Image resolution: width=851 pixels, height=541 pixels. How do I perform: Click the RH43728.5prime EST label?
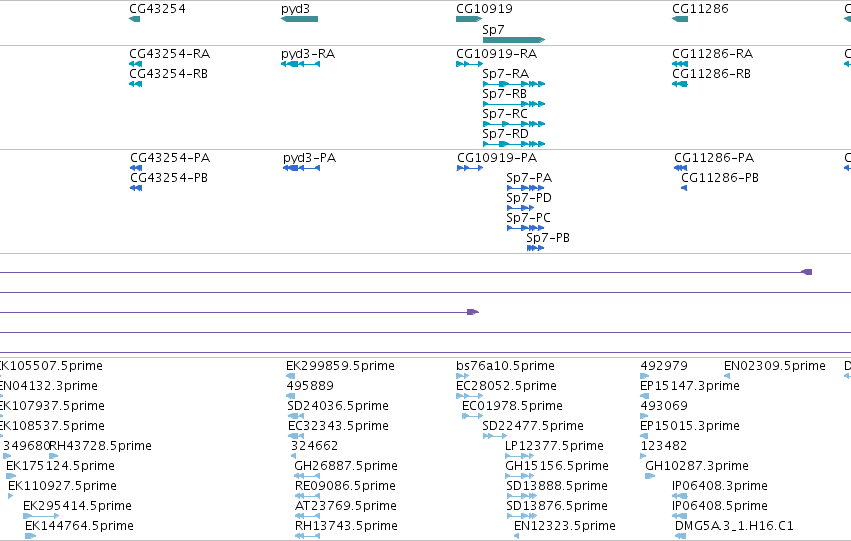point(100,446)
